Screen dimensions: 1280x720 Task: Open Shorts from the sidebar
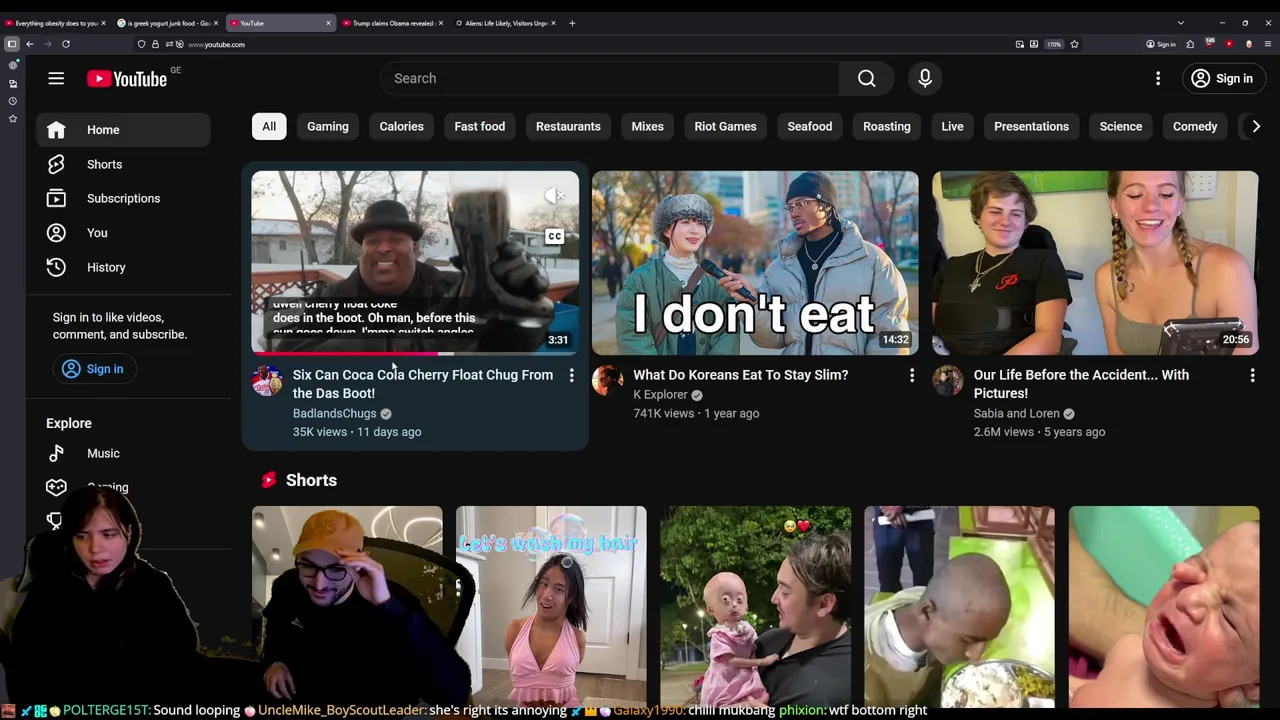(124, 164)
